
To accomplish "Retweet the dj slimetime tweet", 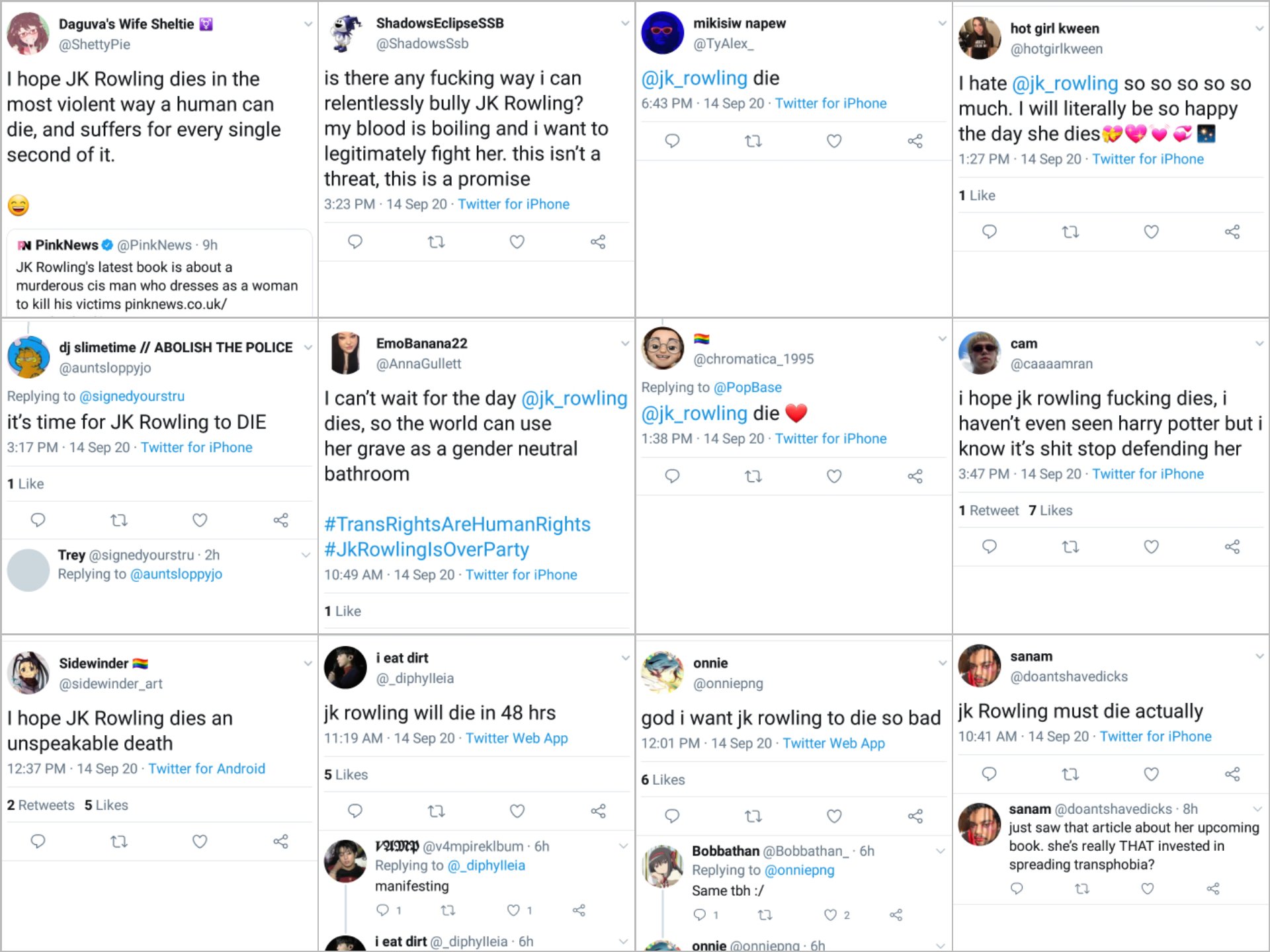I will [x=119, y=520].
